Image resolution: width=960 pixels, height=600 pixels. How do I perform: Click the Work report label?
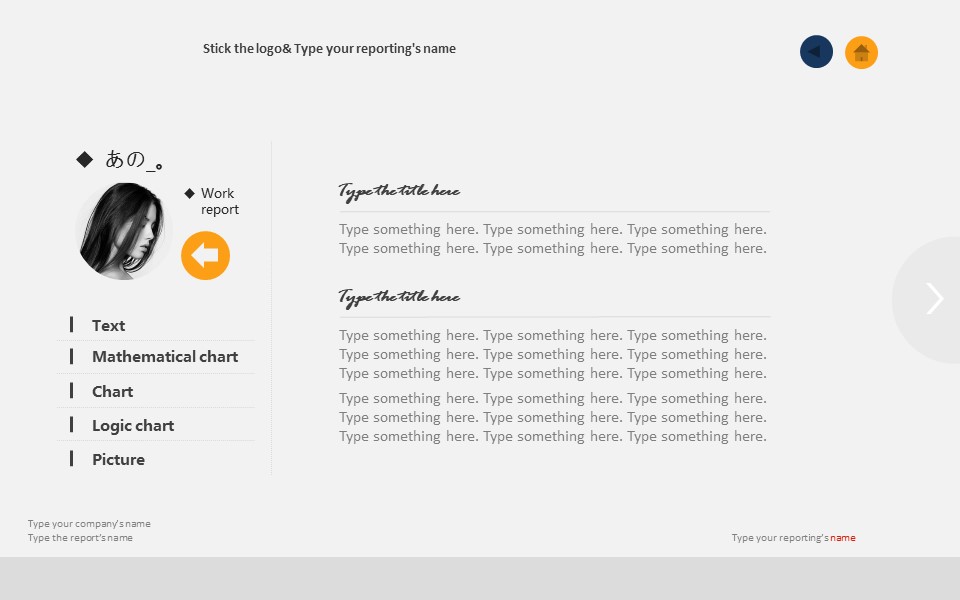pyautogui.click(x=219, y=201)
